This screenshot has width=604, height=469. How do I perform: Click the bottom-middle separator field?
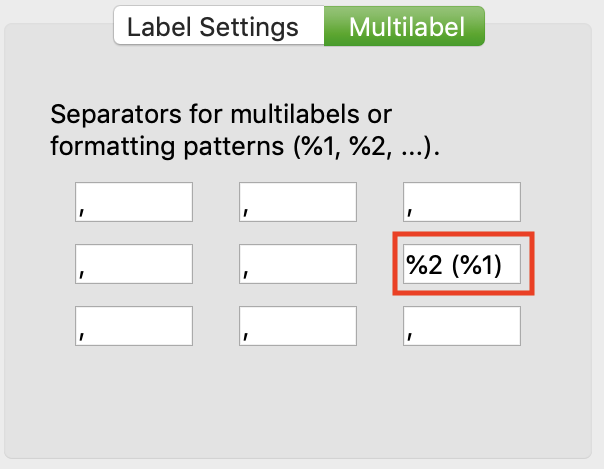pyautogui.click(x=298, y=326)
